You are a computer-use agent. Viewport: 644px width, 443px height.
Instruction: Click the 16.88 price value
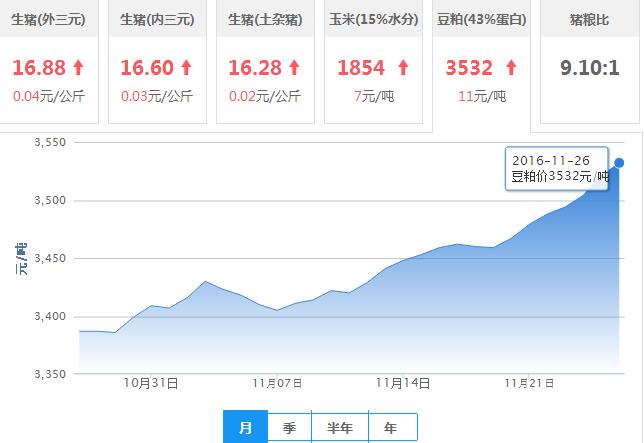point(39,68)
